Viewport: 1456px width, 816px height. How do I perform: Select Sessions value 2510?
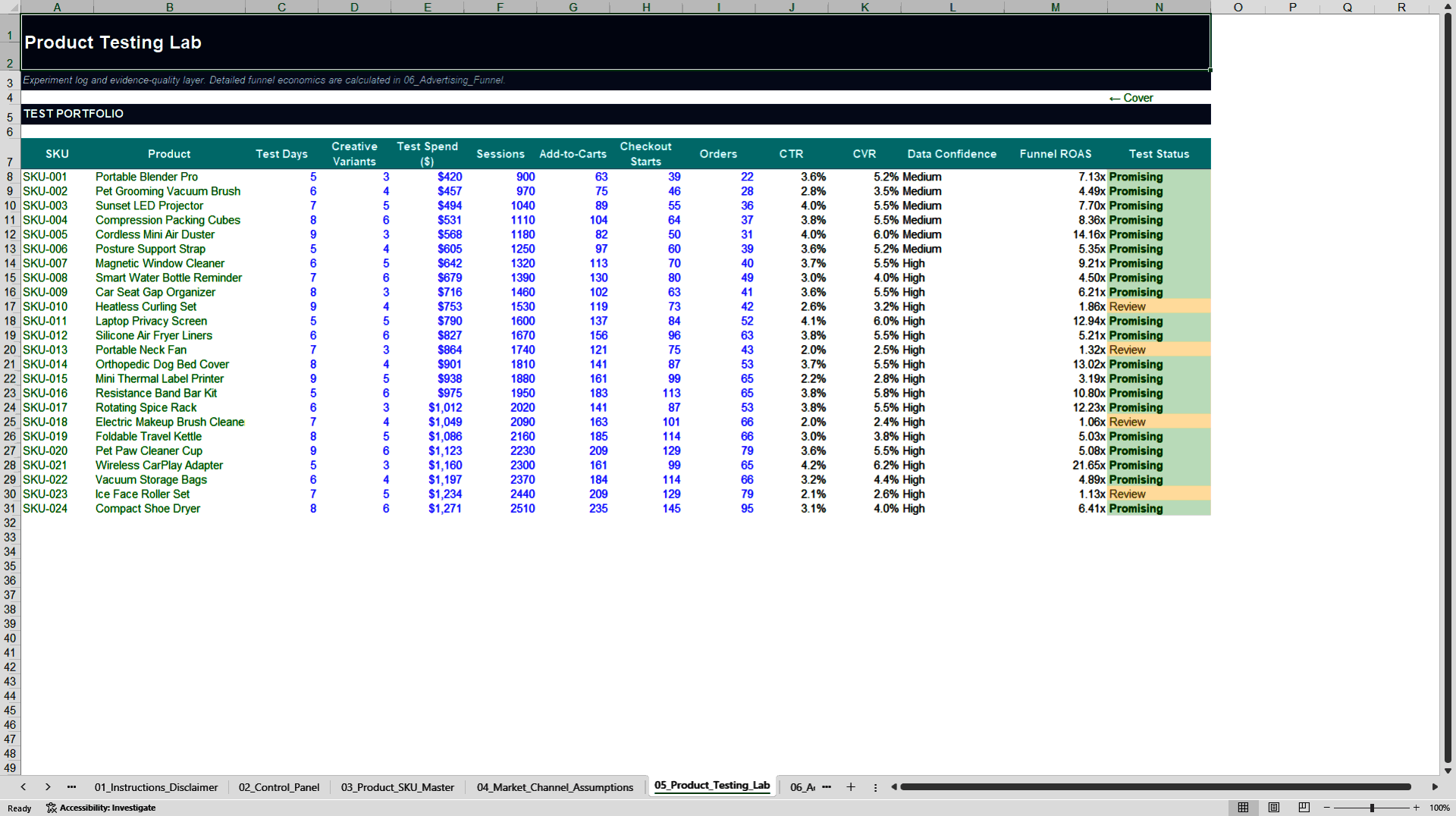[x=500, y=508]
